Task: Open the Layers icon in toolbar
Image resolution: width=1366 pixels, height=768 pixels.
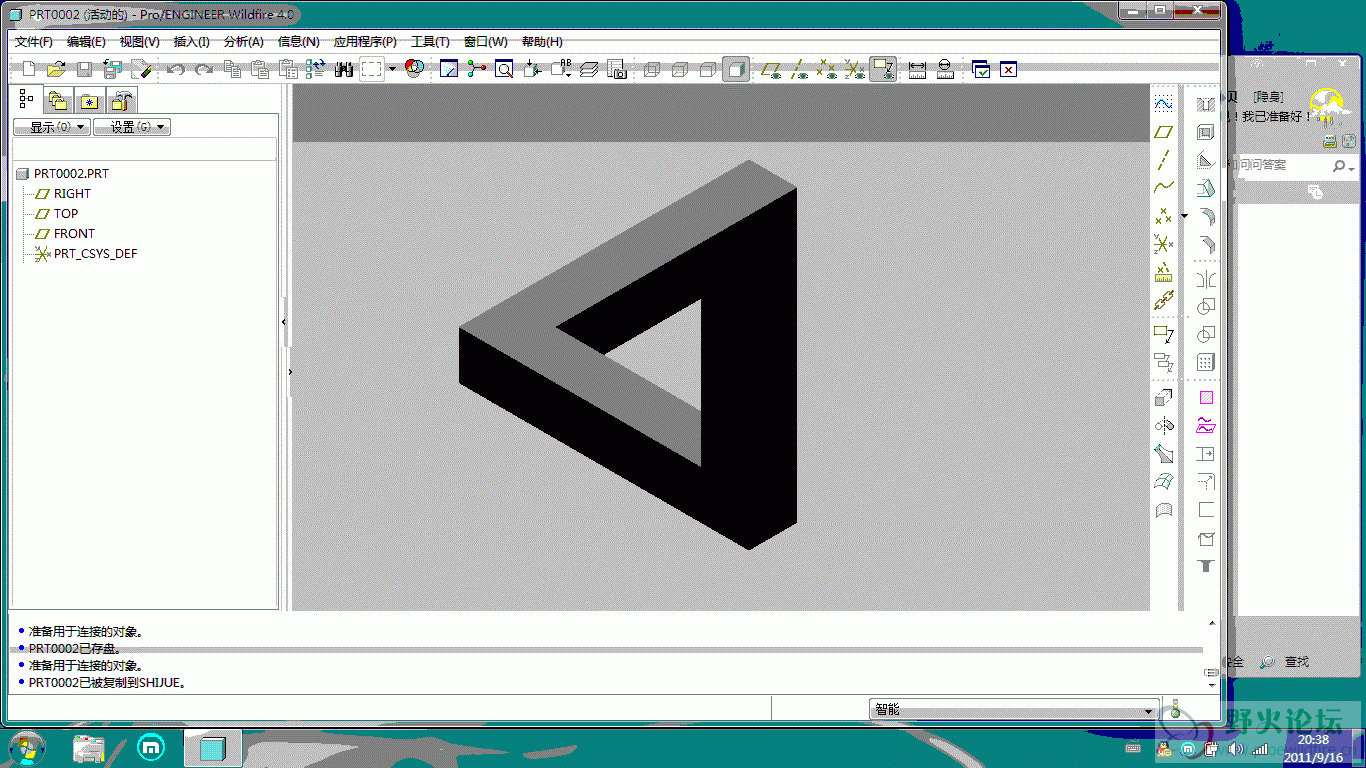Action: pos(590,69)
